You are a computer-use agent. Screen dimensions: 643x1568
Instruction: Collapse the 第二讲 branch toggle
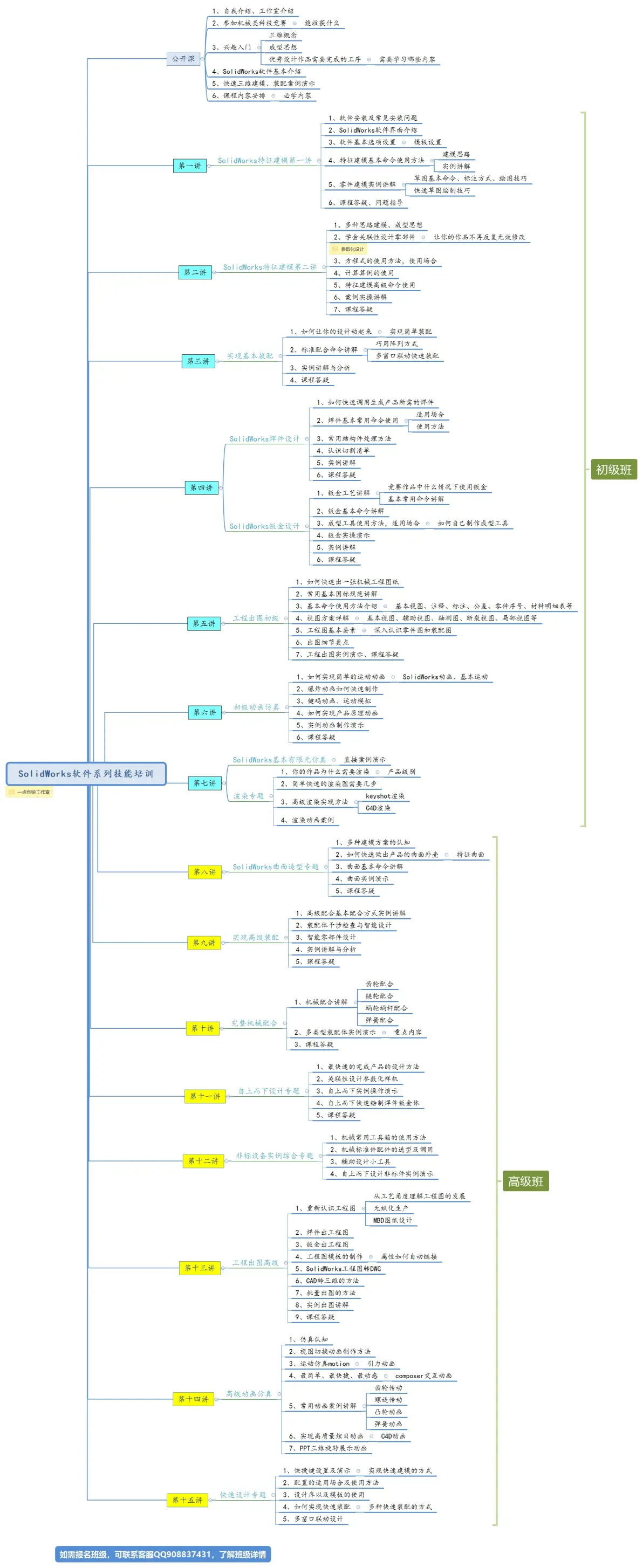coord(214,272)
